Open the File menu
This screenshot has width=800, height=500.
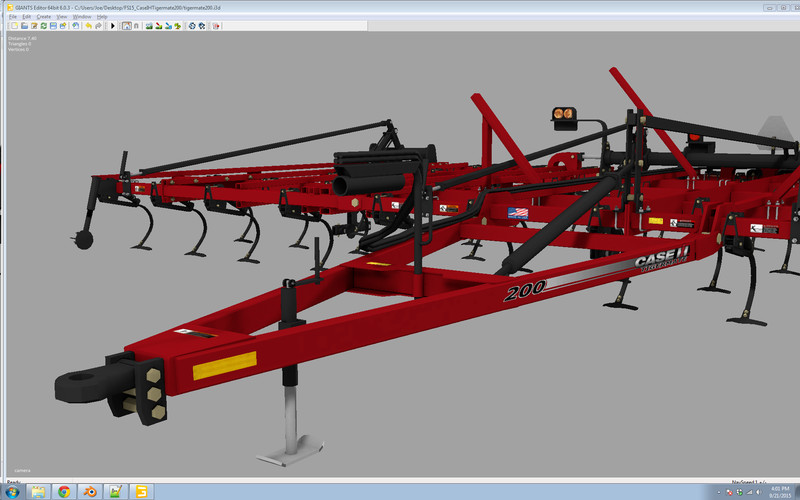point(13,17)
